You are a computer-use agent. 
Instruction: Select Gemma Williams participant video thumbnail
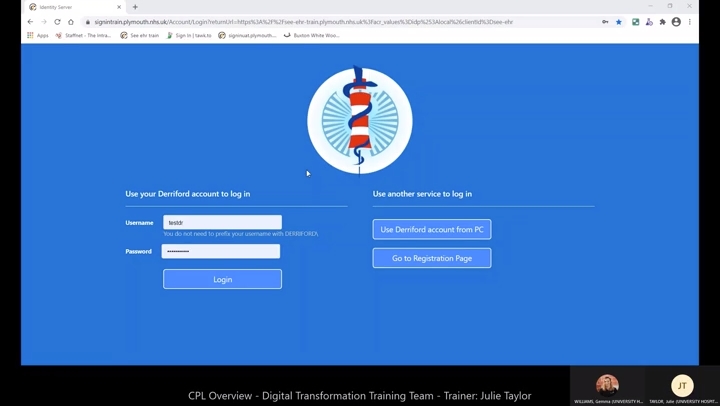click(608, 386)
